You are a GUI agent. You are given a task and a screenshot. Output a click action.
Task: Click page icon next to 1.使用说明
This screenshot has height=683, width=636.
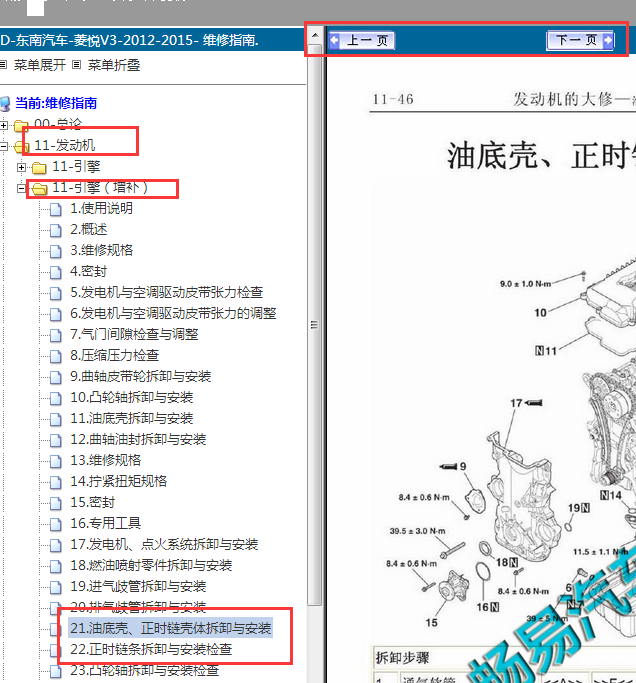point(56,210)
